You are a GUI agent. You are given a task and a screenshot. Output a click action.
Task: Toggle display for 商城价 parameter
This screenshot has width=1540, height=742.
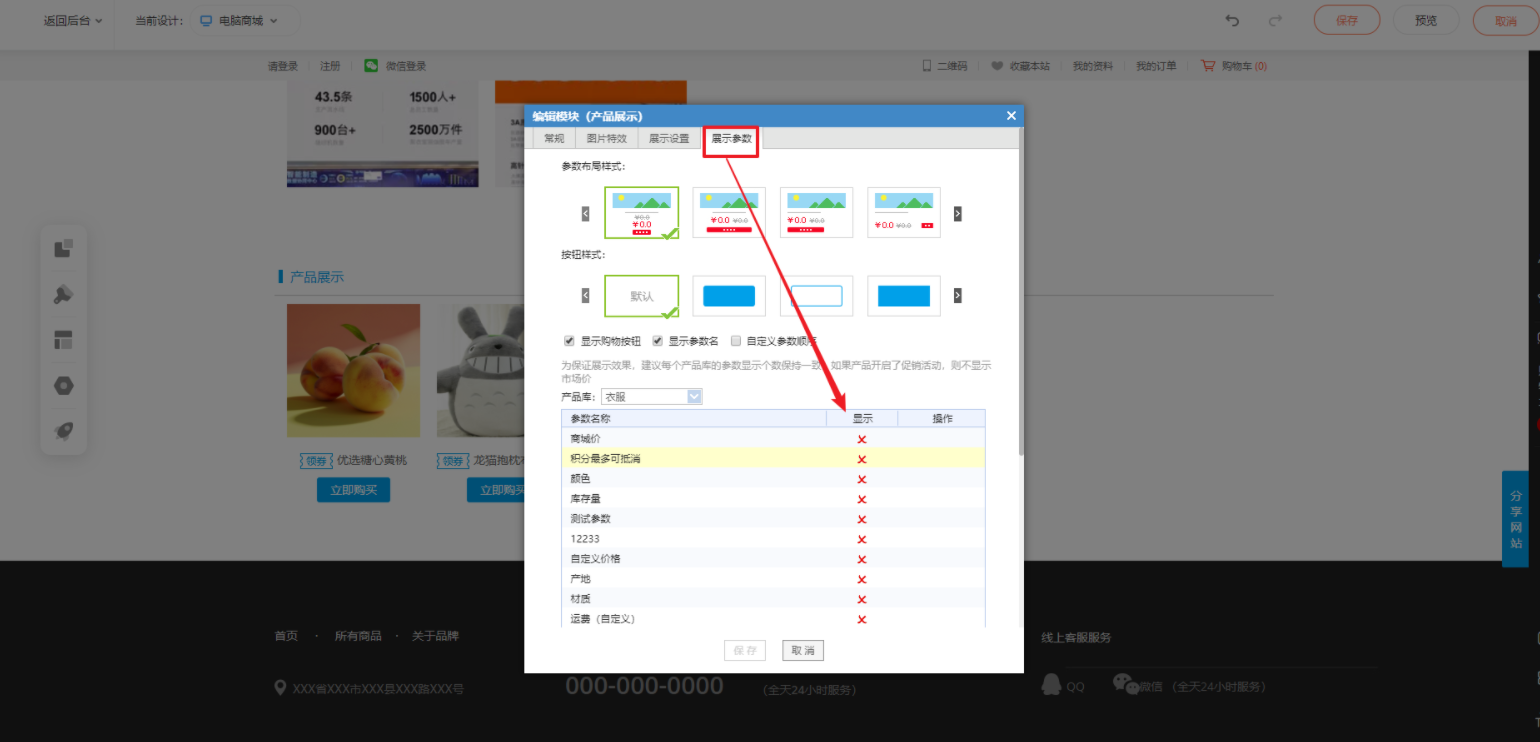[x=862, y=439]
